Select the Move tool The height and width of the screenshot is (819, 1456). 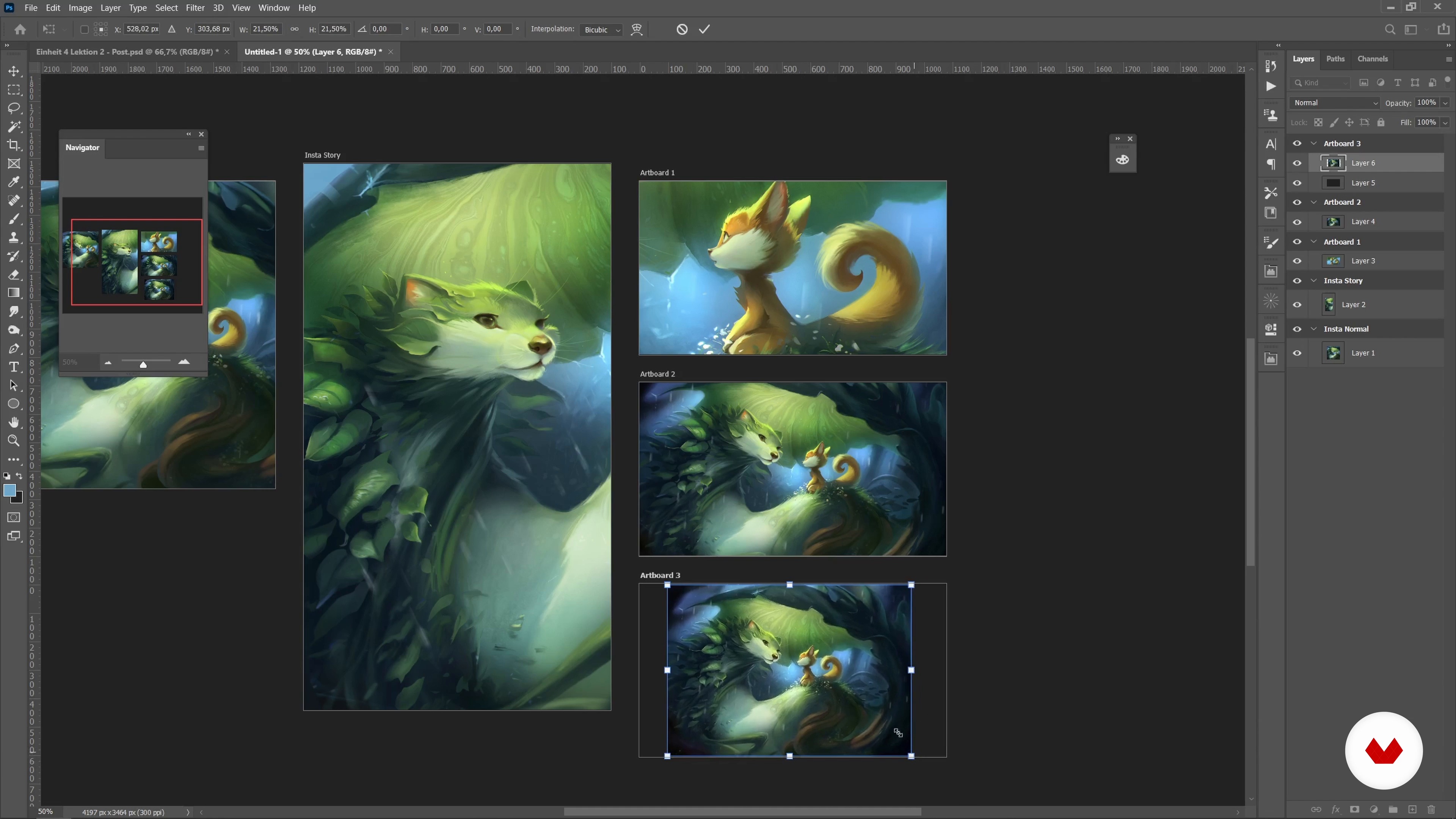click(14, 71)
